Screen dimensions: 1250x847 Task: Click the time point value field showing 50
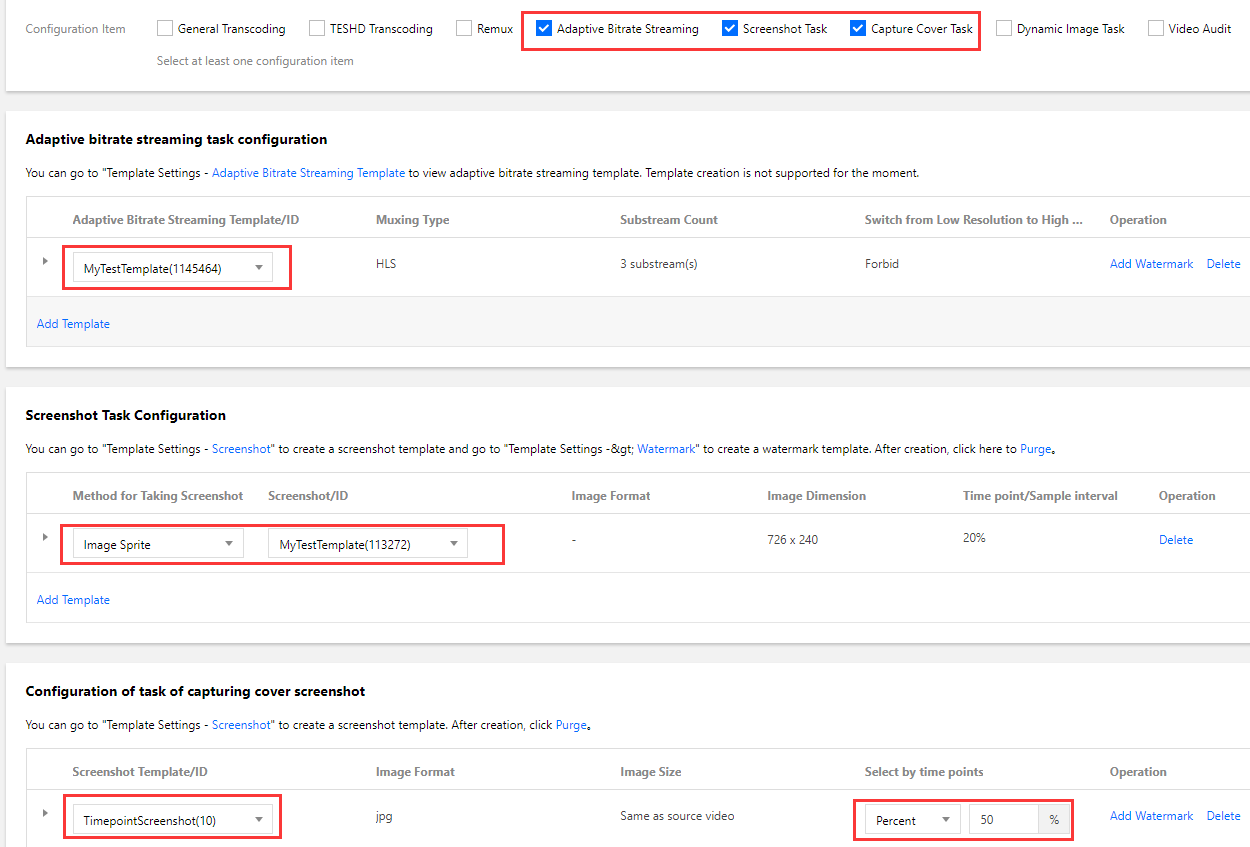coord(1003,820)
